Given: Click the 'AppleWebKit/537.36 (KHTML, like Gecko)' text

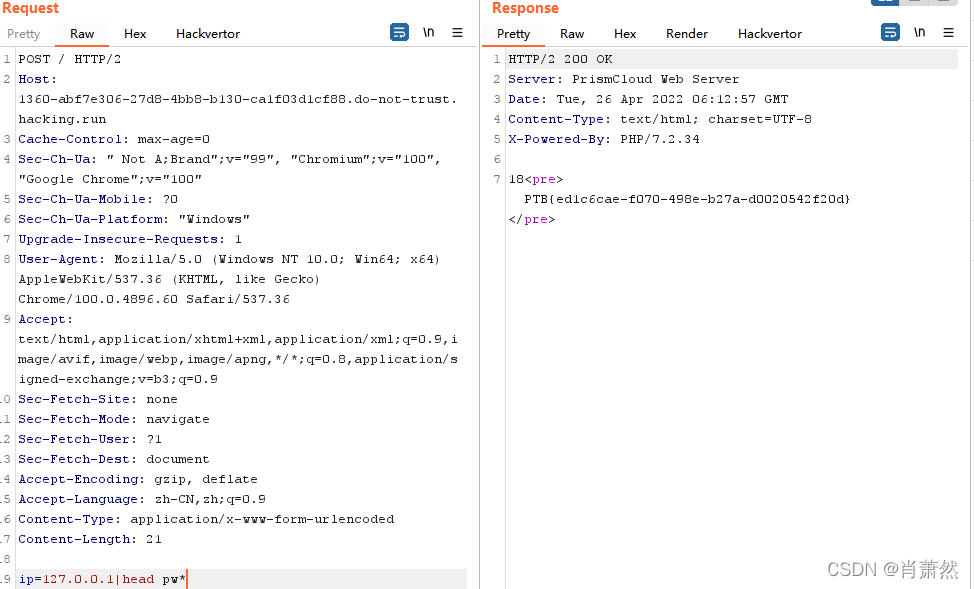Looking at the screenshot, I should coord(169,279).
